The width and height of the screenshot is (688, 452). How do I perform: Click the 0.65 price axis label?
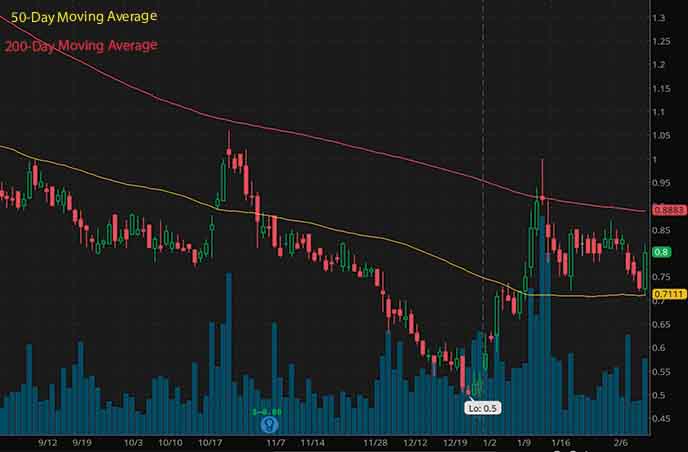click(661, 324)
